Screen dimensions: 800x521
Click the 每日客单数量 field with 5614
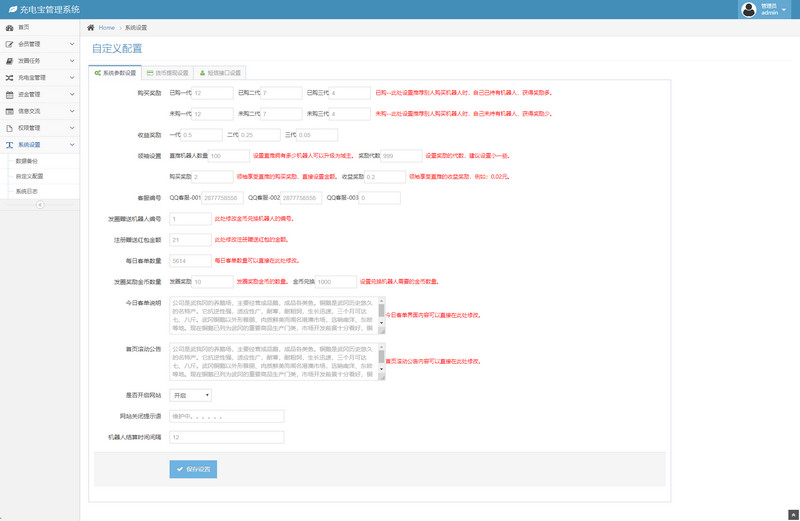point(190,261)
